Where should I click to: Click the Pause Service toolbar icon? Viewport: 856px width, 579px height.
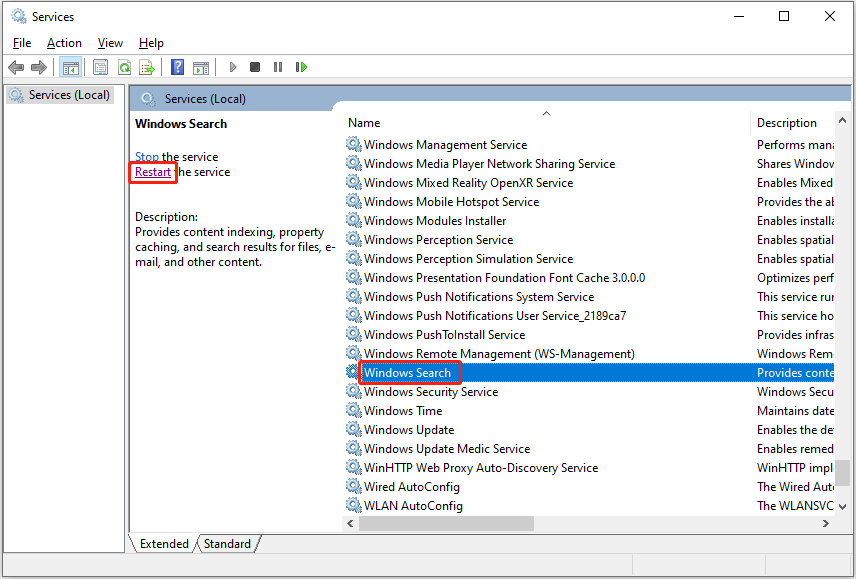coord(278,67)
